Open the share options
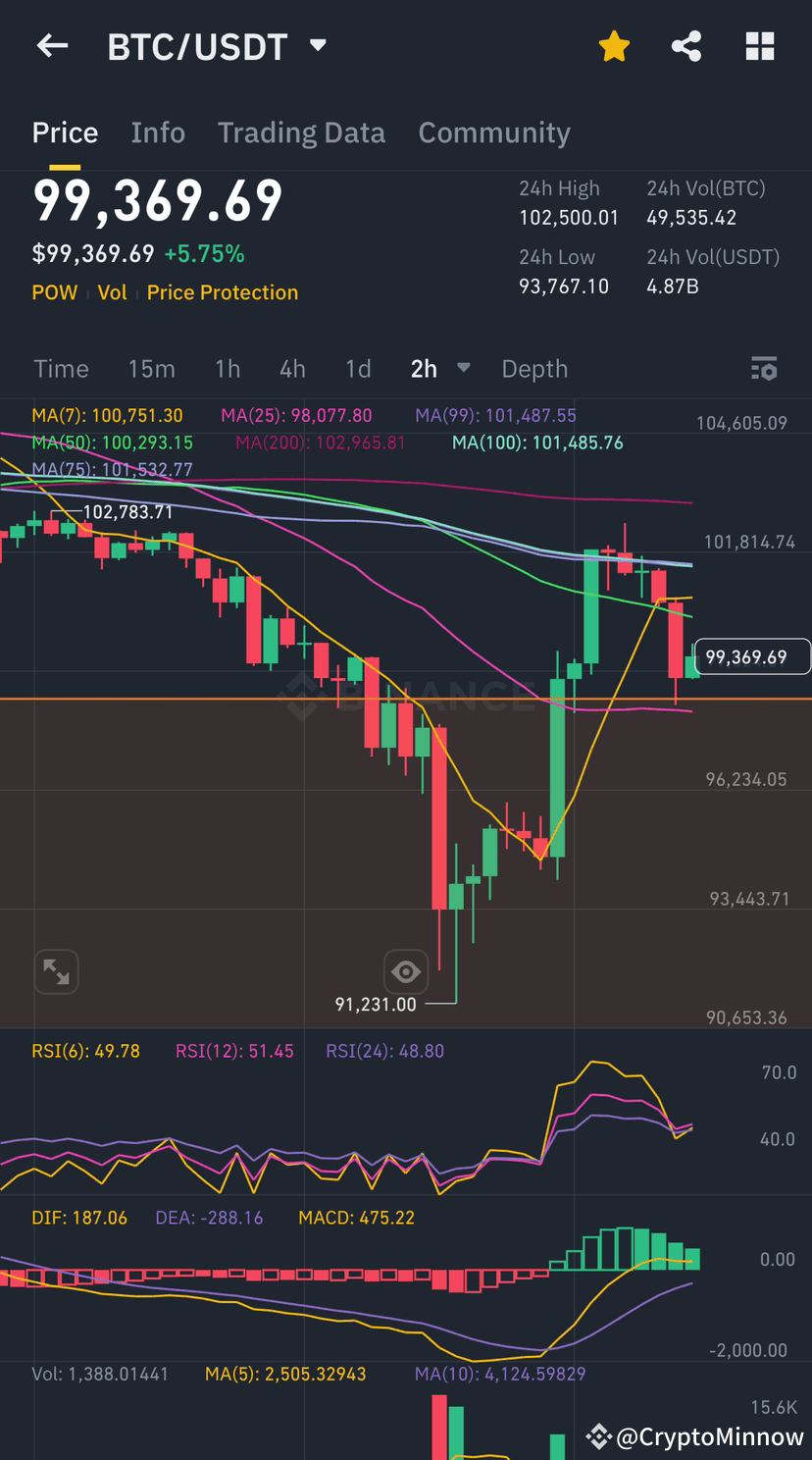Screen dimensions: 812x1460 686,45
